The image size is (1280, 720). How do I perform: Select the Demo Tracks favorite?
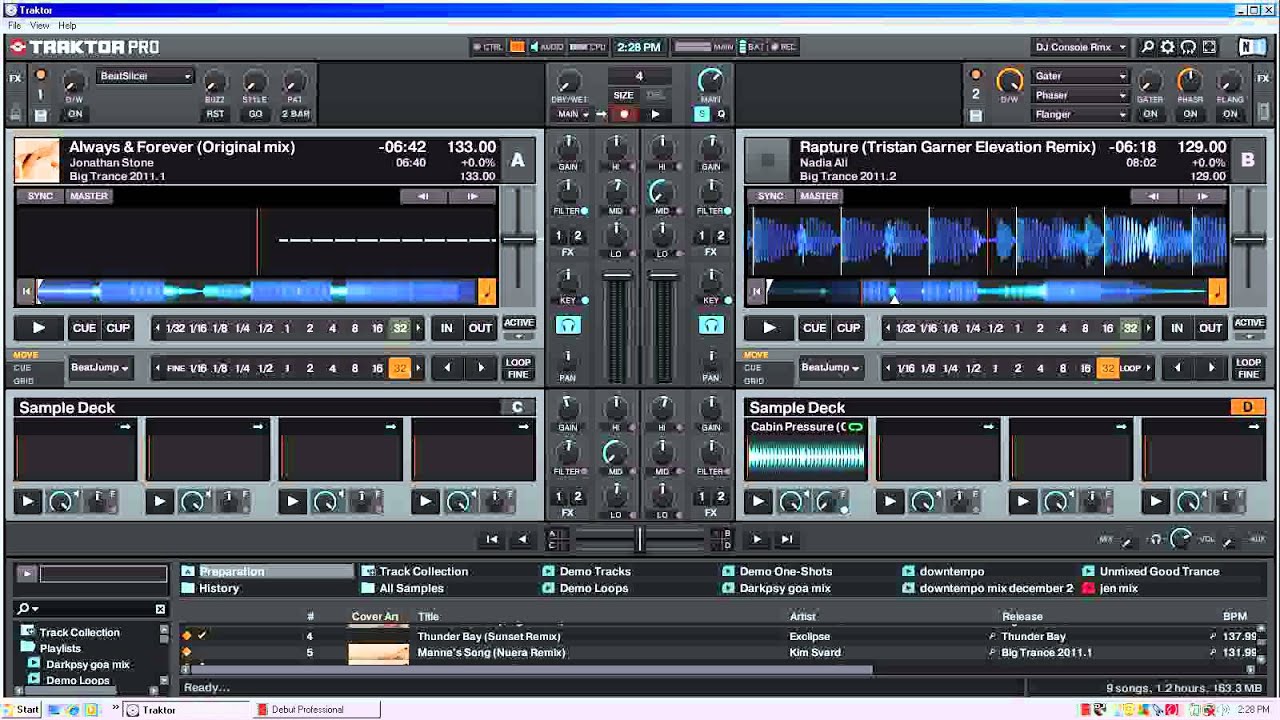tap(595, 571)
